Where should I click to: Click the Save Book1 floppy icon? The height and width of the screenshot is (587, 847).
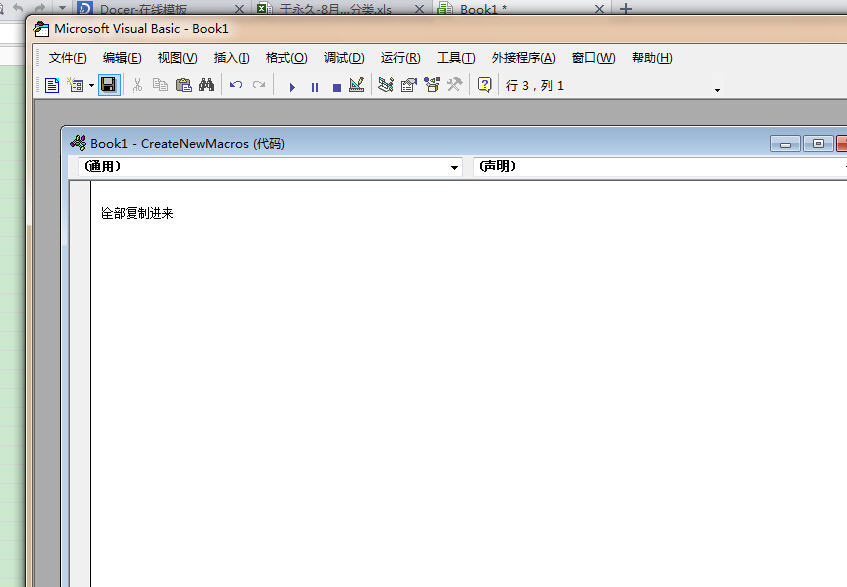(108, 86)
